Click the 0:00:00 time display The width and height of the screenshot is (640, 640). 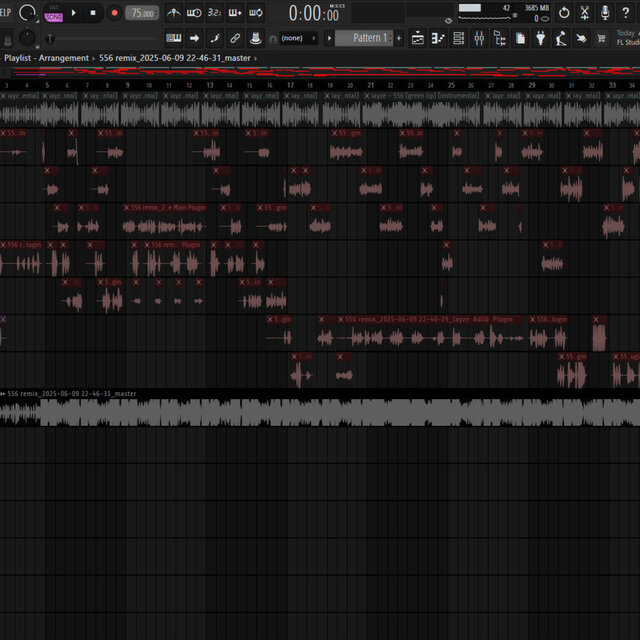314,13
